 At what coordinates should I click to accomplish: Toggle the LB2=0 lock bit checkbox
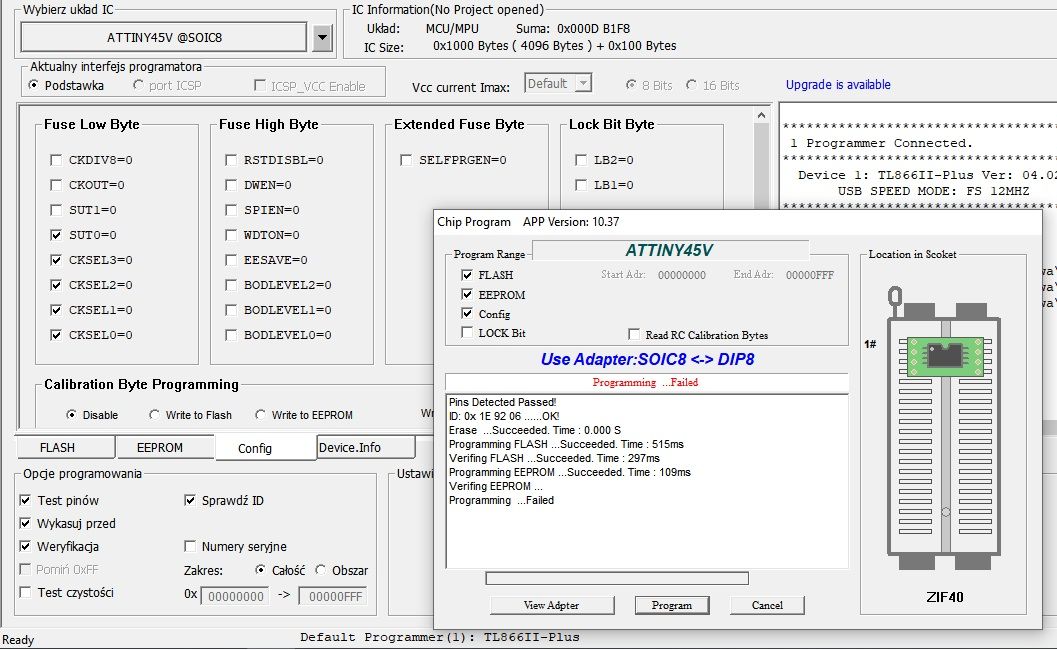[581, 160]
